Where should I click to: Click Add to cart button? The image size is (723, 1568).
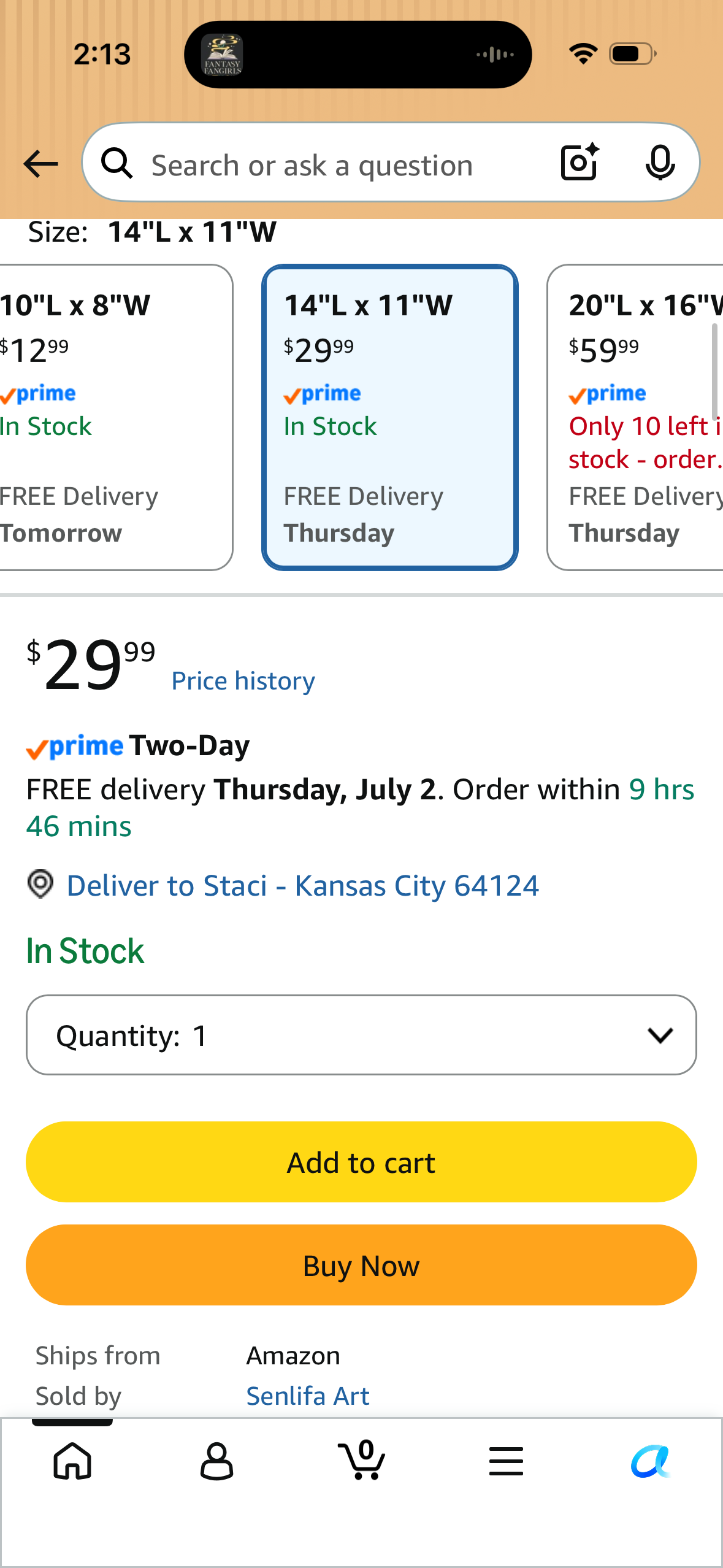pos(361,1162)
